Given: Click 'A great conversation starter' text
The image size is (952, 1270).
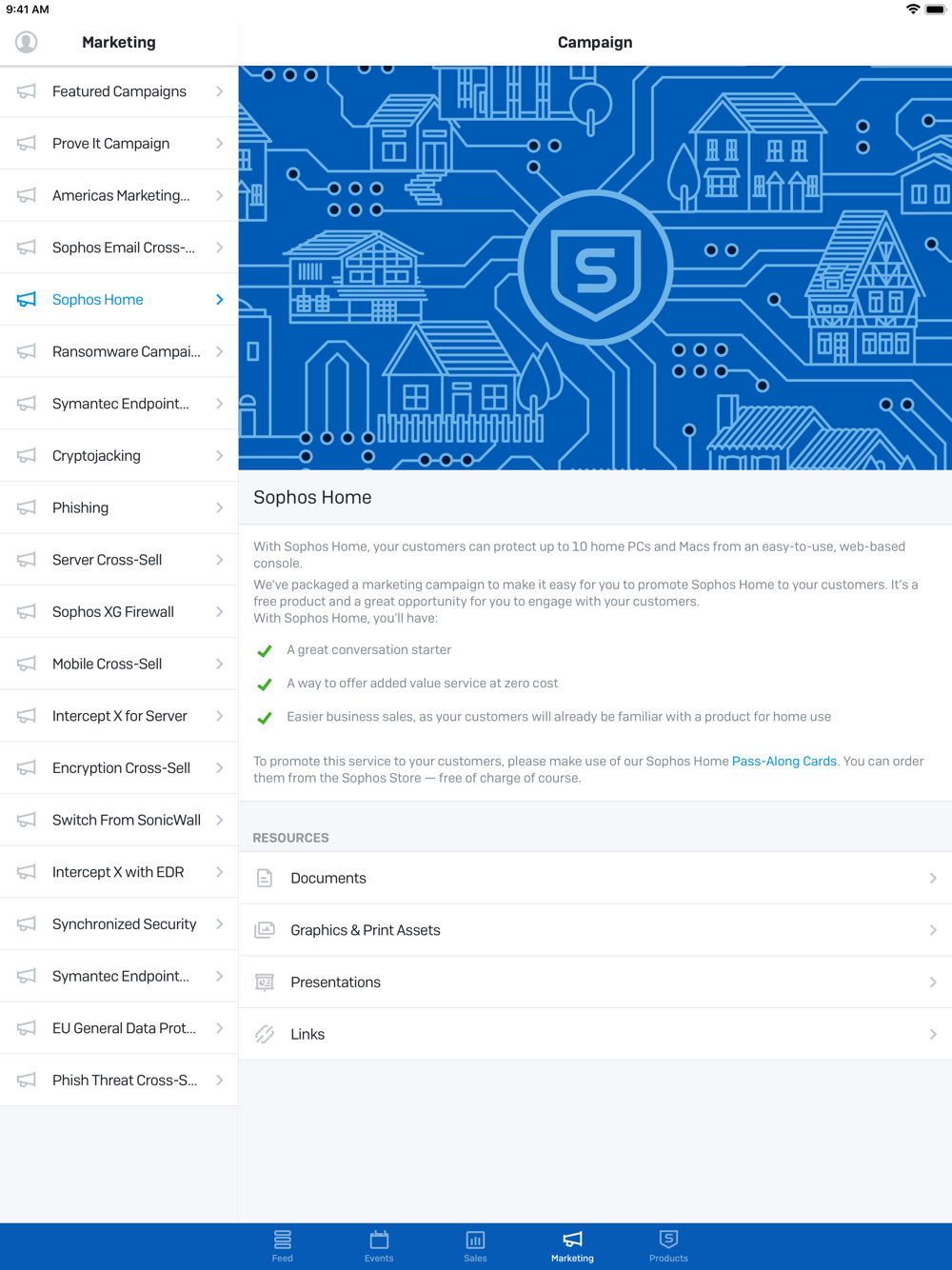Looking at the screenshot, I should (x=369, y=650).
